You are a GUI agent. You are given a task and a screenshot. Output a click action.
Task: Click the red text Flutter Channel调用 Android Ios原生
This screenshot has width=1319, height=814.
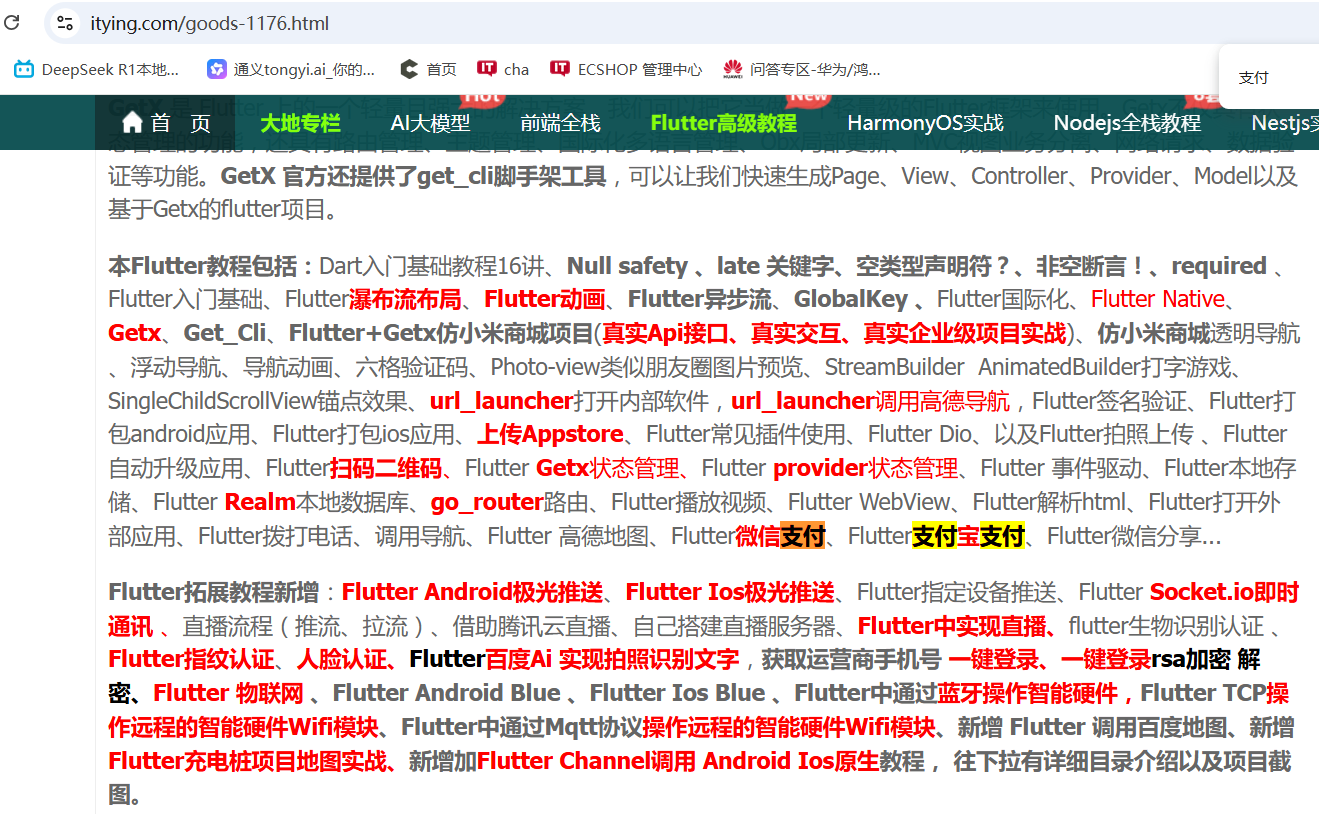tap(678, 761)
